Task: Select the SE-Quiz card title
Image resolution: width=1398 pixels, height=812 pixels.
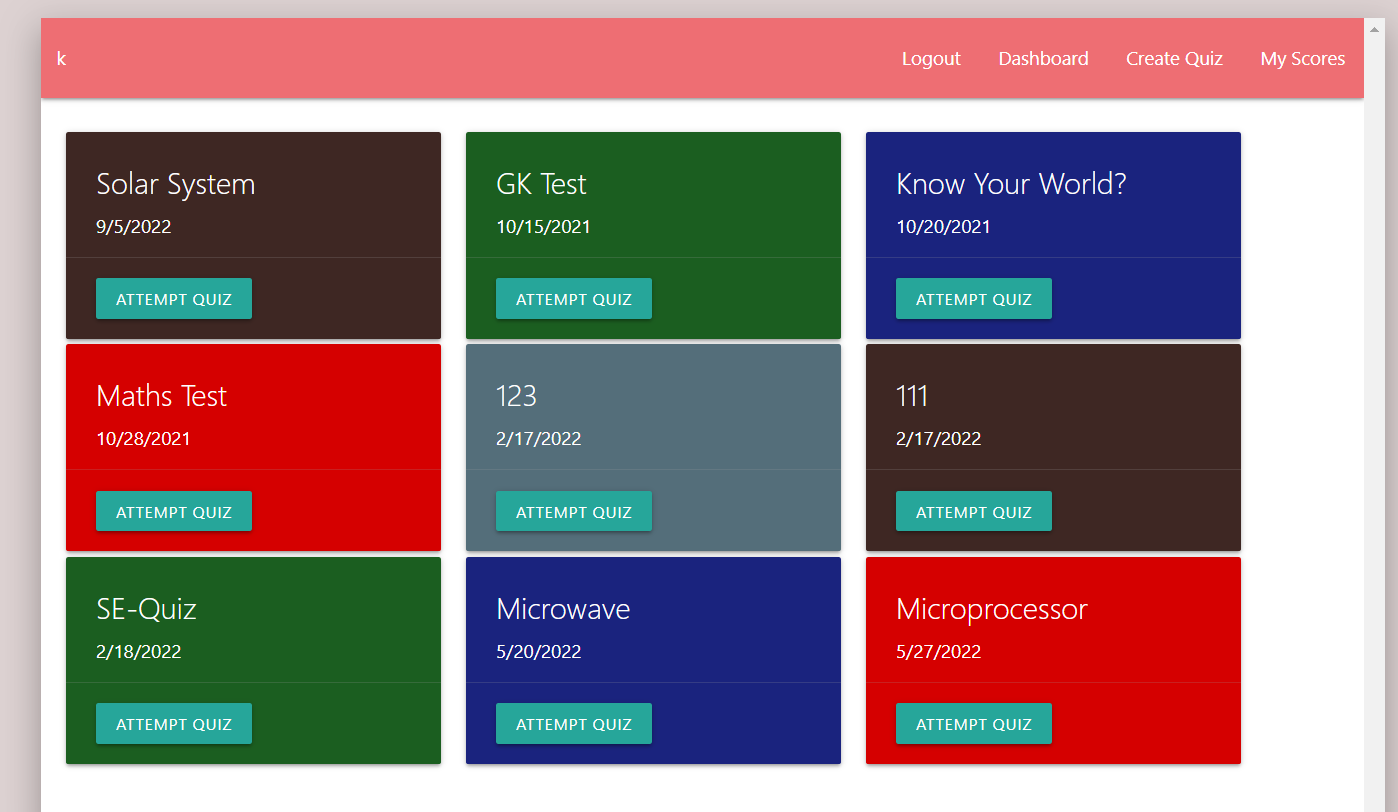Action: [147, 609]
